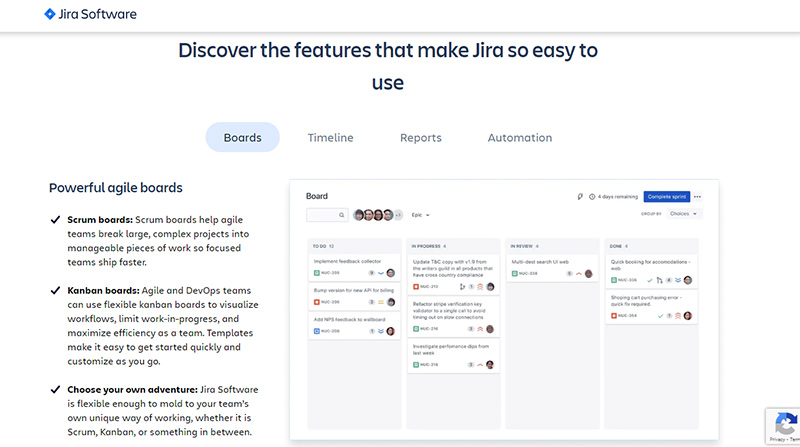
Task: Click the '4 days remaining' text
Action: (x=618, y=196)
